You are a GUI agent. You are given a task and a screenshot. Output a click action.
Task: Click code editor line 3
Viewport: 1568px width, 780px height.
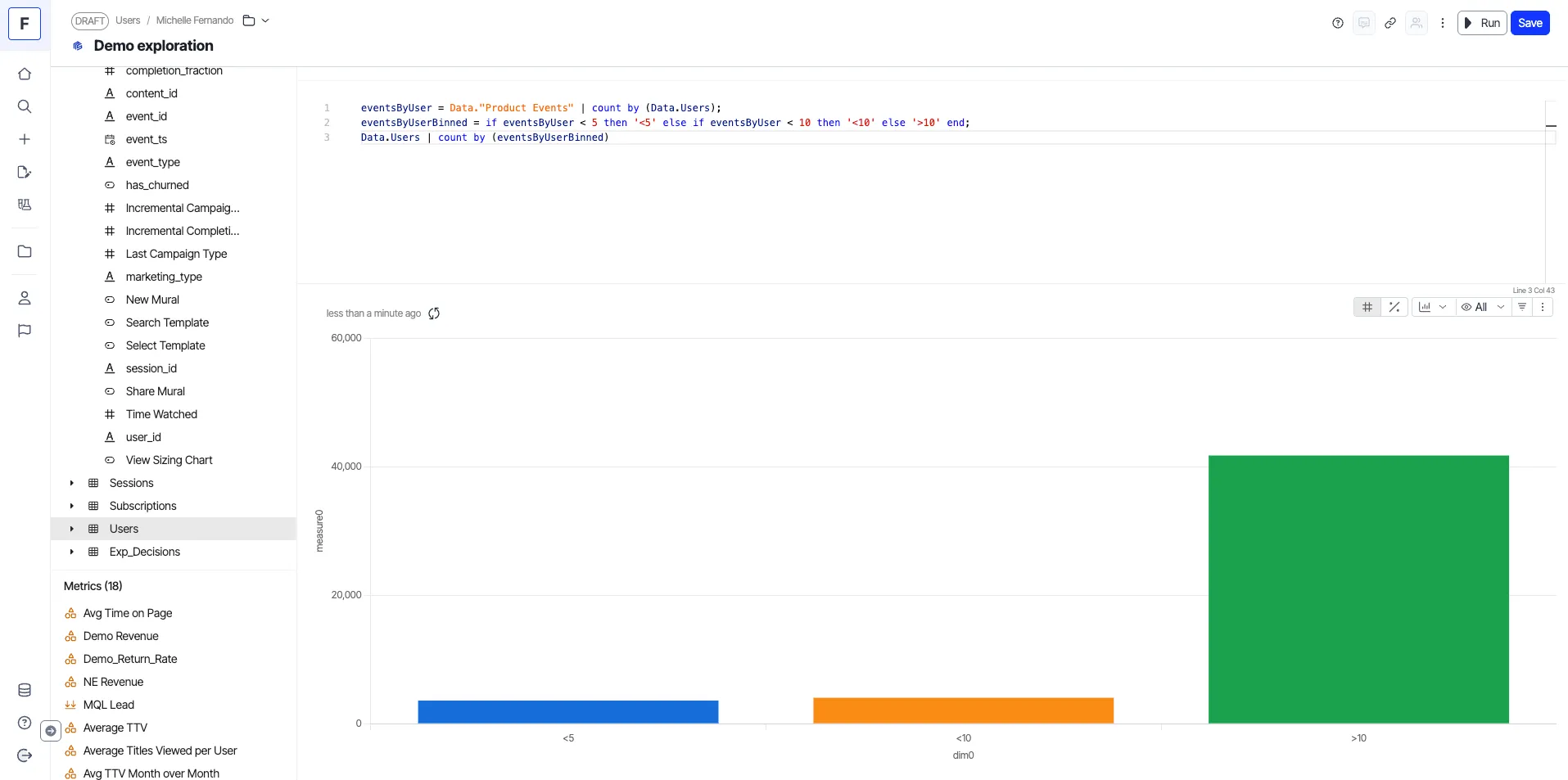[x=485, y=138]
